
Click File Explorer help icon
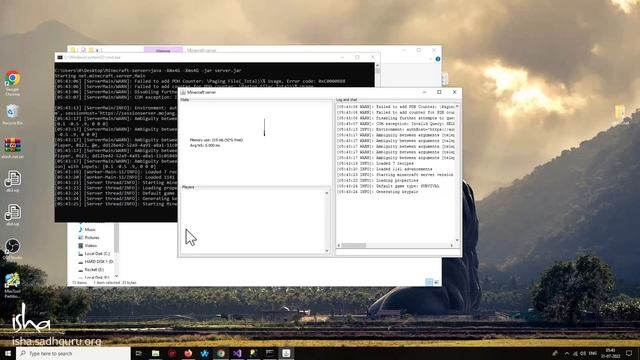click(x=438, y=59)
